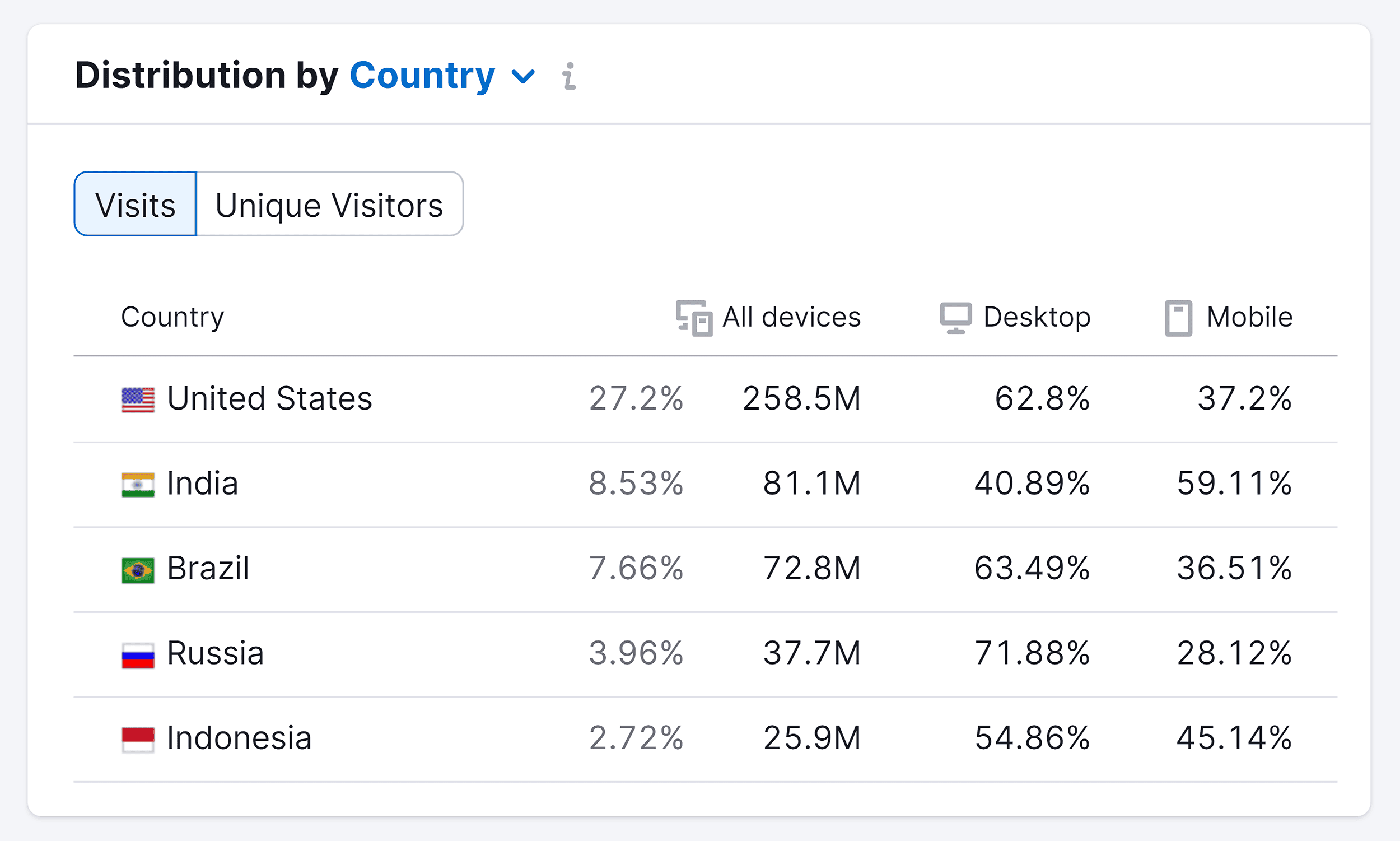
Task: Click the blue Country title text
Action: click(422, 76)
